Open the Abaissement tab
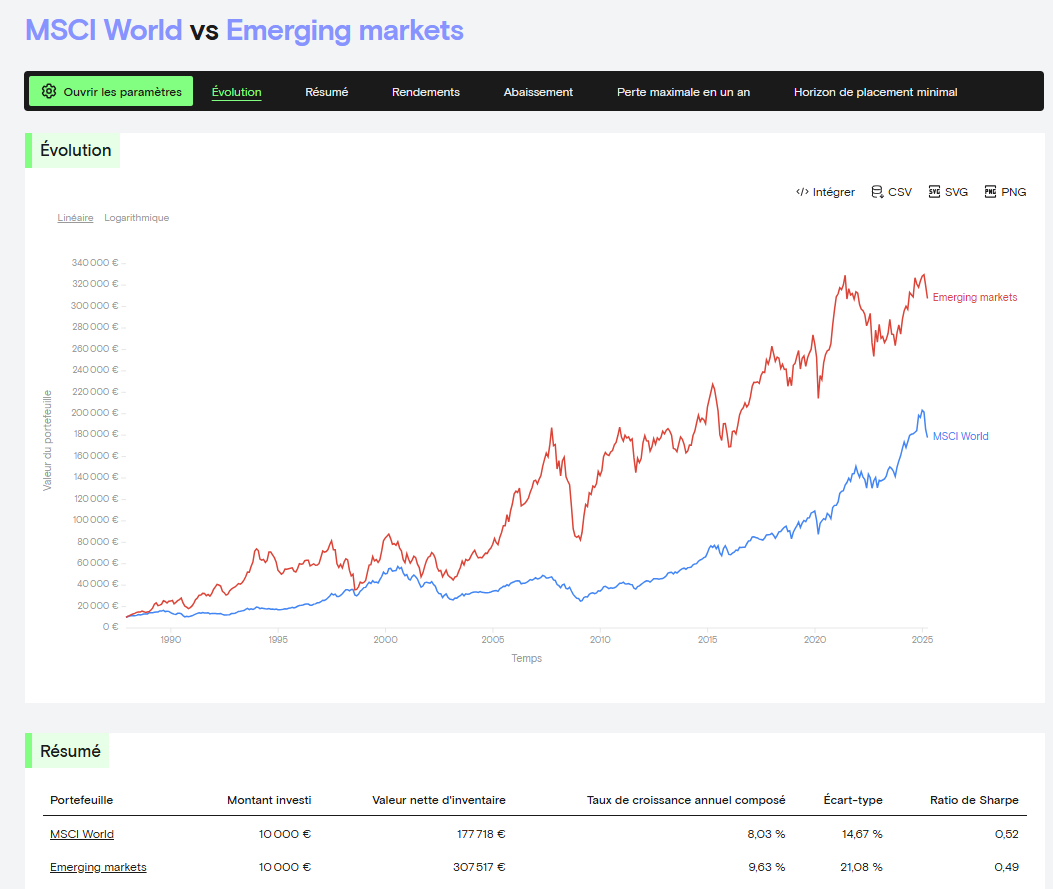This screenshot has width=1053, height=889. (x=538, y=92)
